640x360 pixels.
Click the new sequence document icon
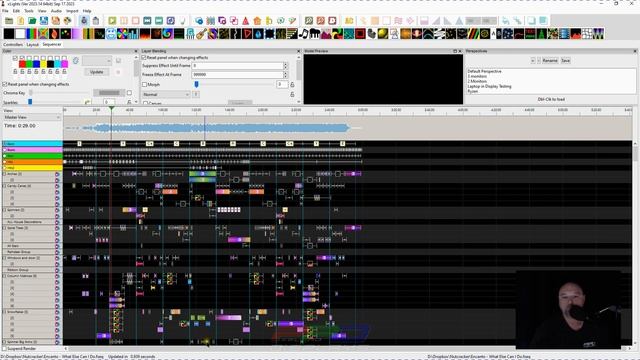coord(20,21)
